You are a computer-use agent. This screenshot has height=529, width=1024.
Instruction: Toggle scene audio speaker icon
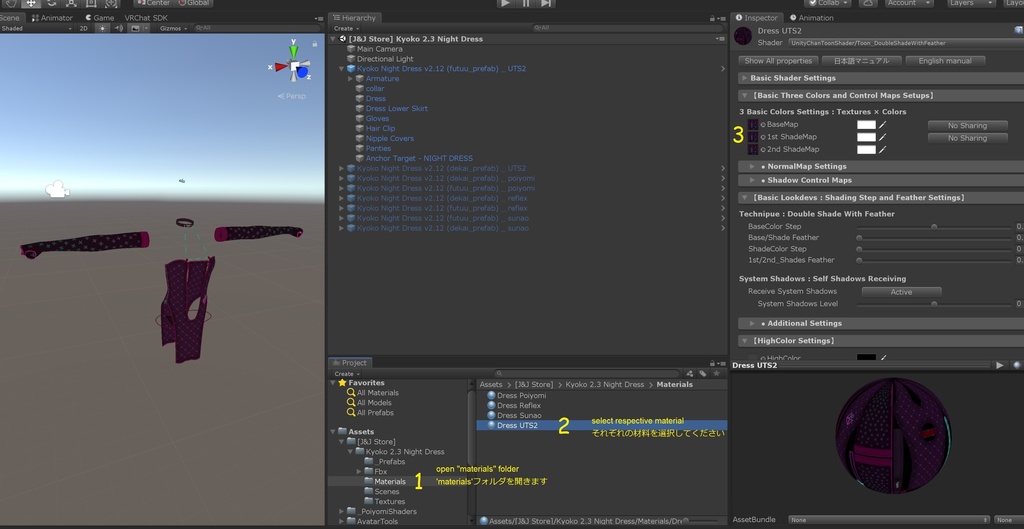click(x=119, y=28)
